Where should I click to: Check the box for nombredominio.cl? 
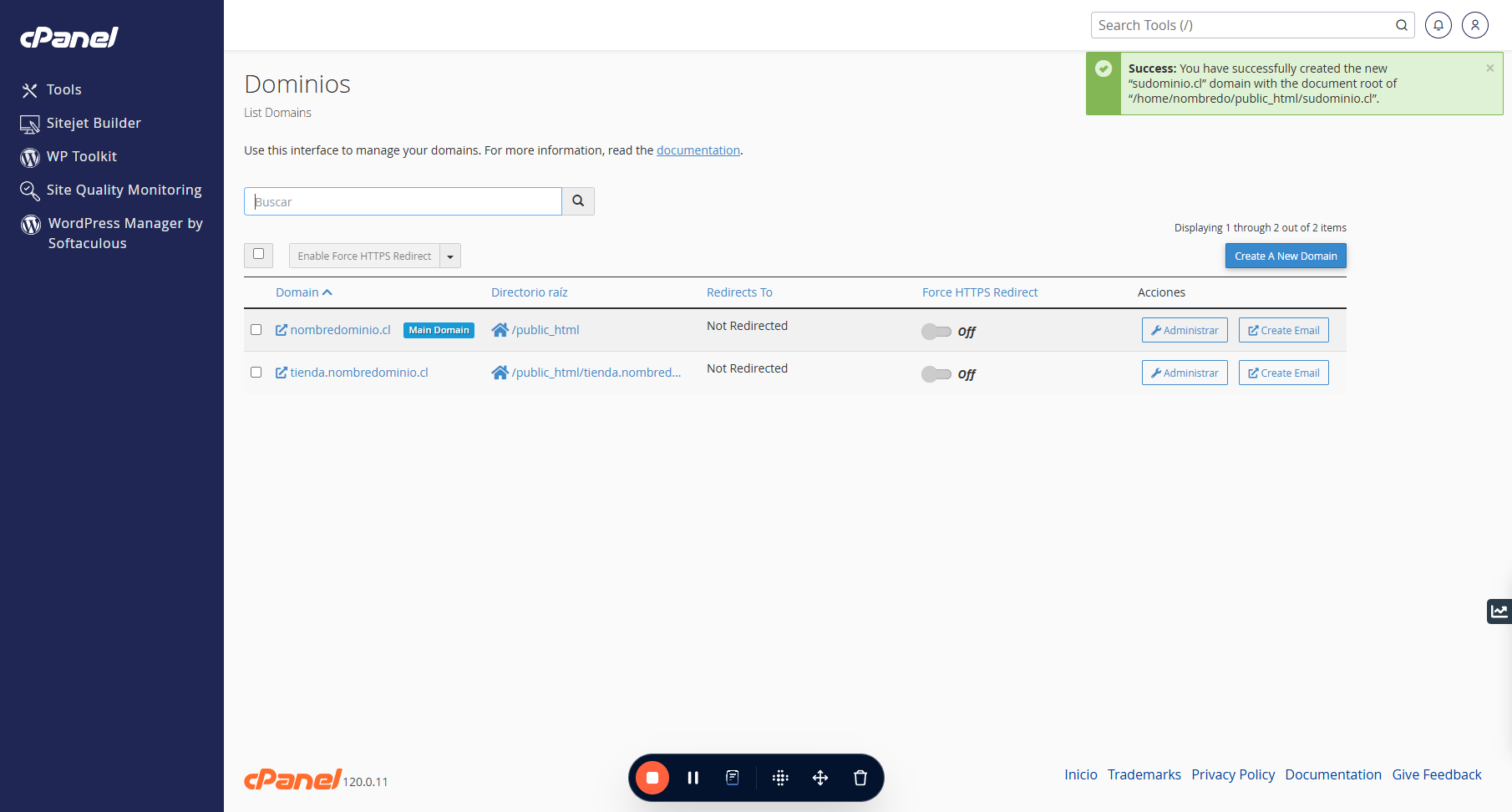256,330
